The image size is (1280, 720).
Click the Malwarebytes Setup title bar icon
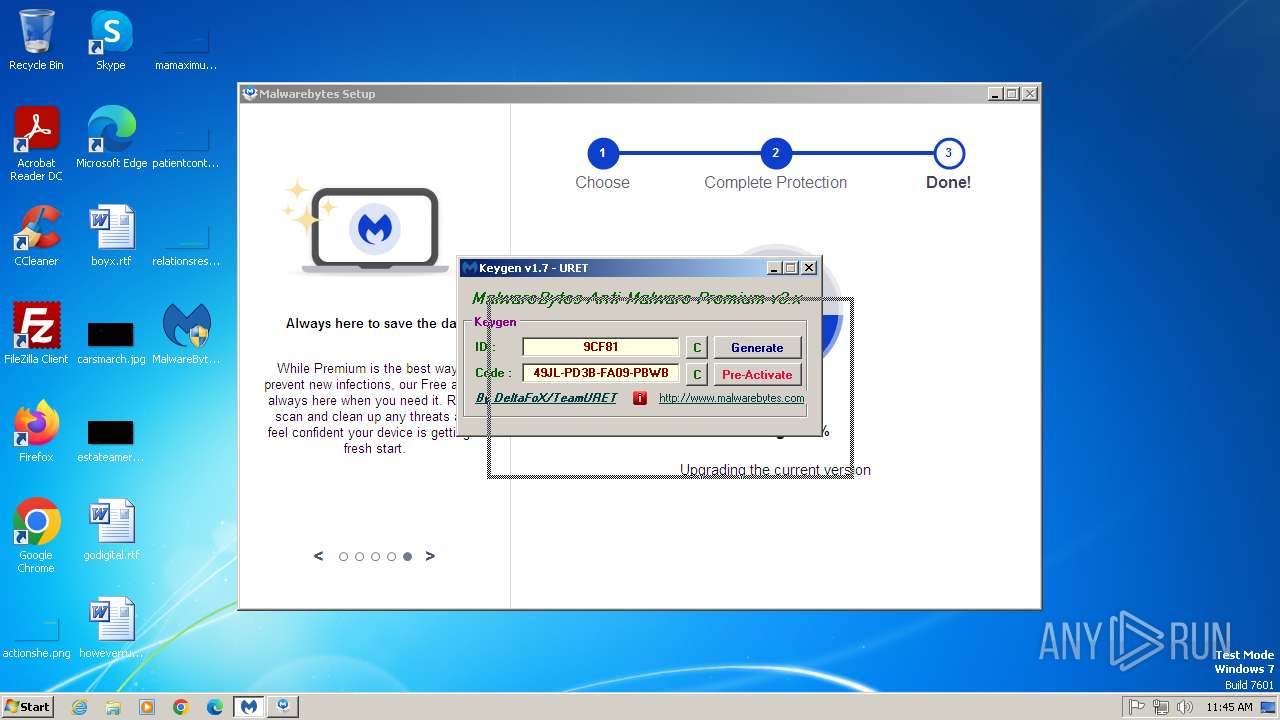pyautogui.click(x=250, y=93)
